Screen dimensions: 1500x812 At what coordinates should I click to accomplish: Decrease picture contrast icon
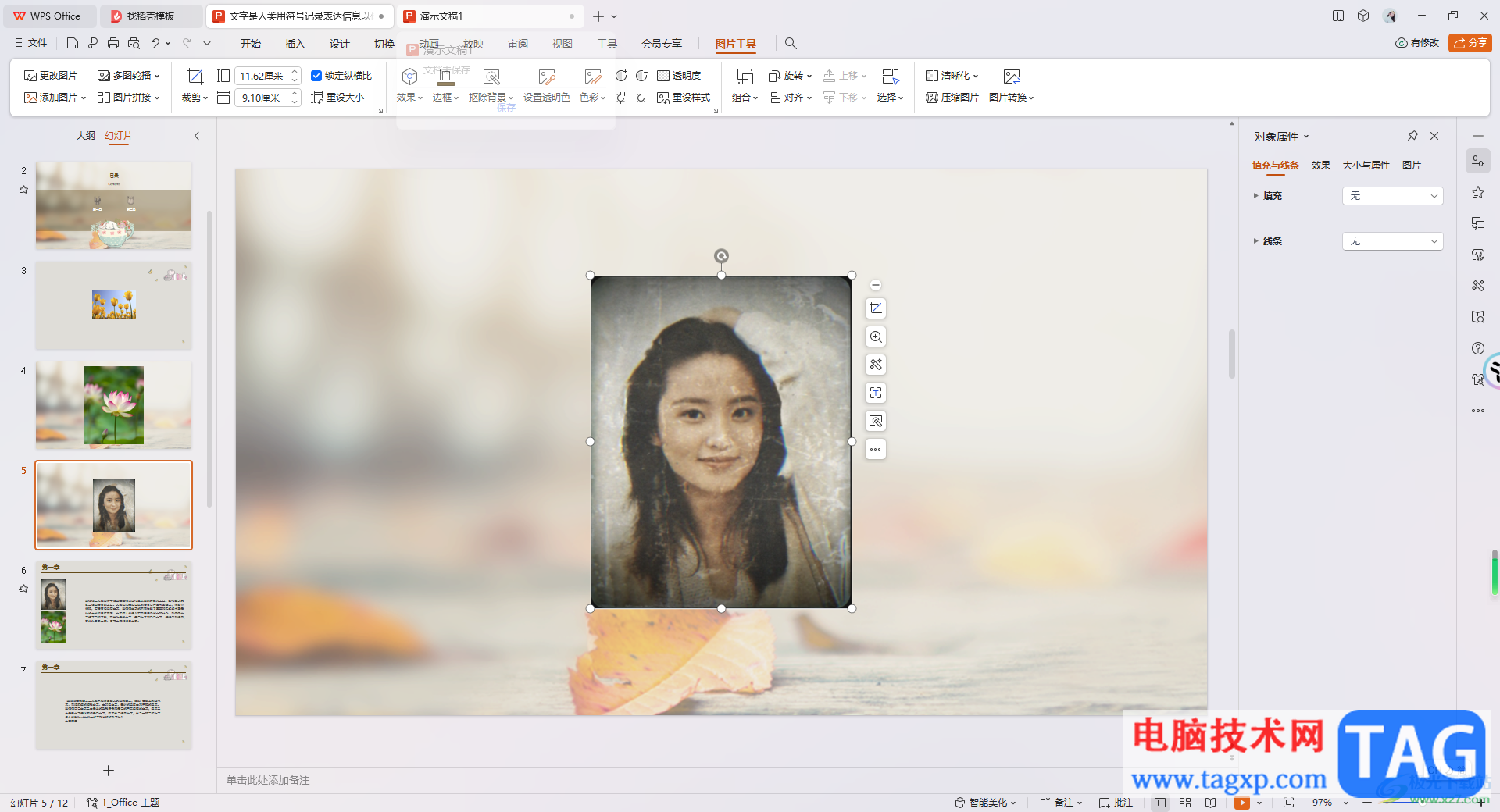click(x=641, y=76)
